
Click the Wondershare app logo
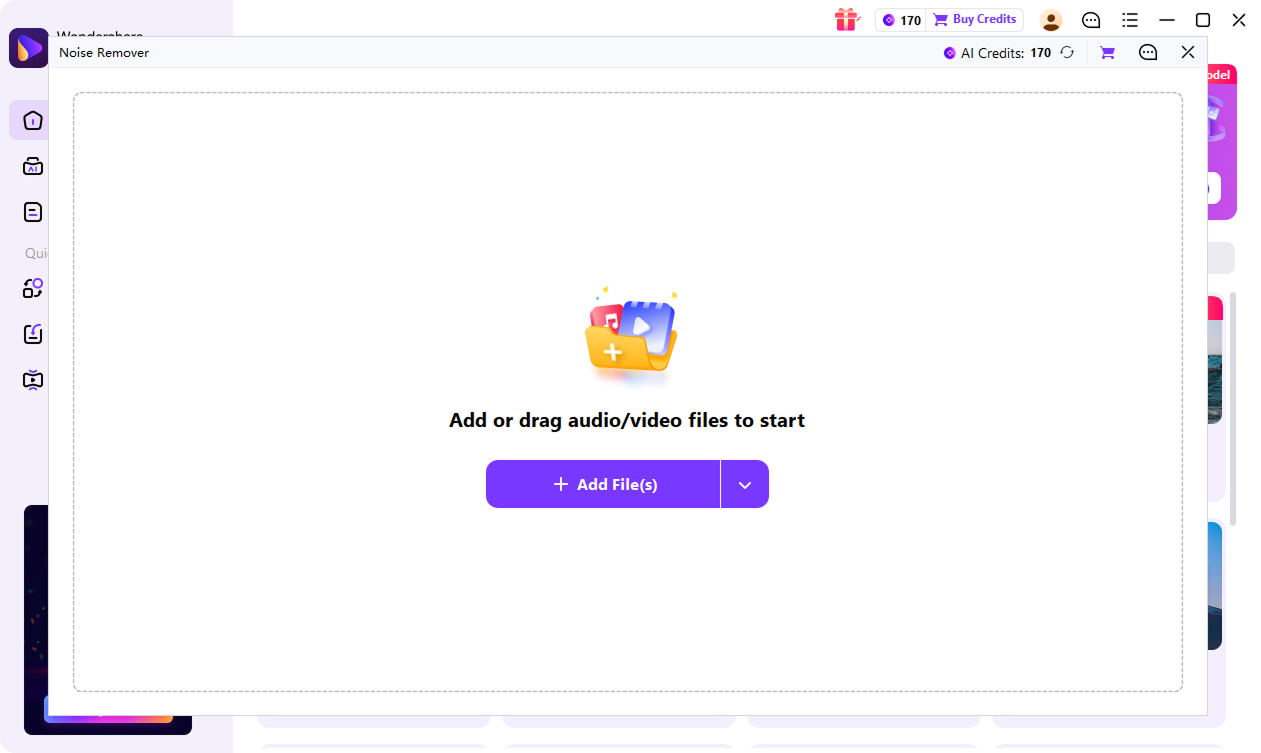click(28, 48)
